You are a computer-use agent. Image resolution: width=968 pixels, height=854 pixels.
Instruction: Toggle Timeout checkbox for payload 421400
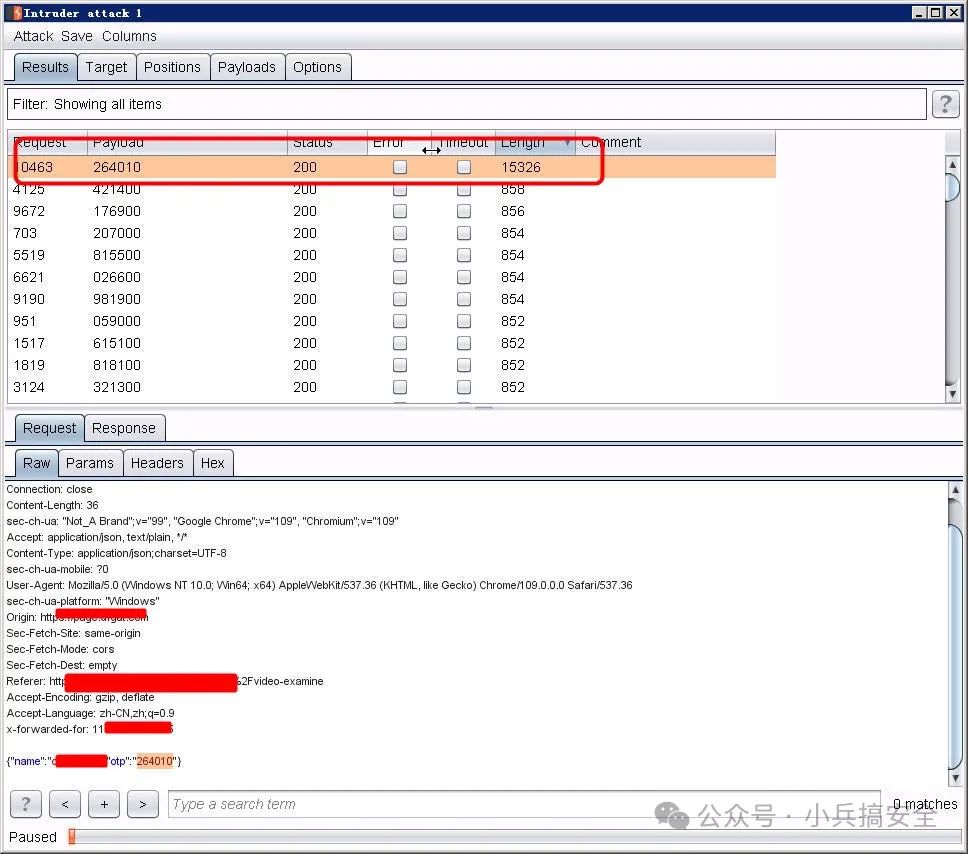click(x=464, y=189)
